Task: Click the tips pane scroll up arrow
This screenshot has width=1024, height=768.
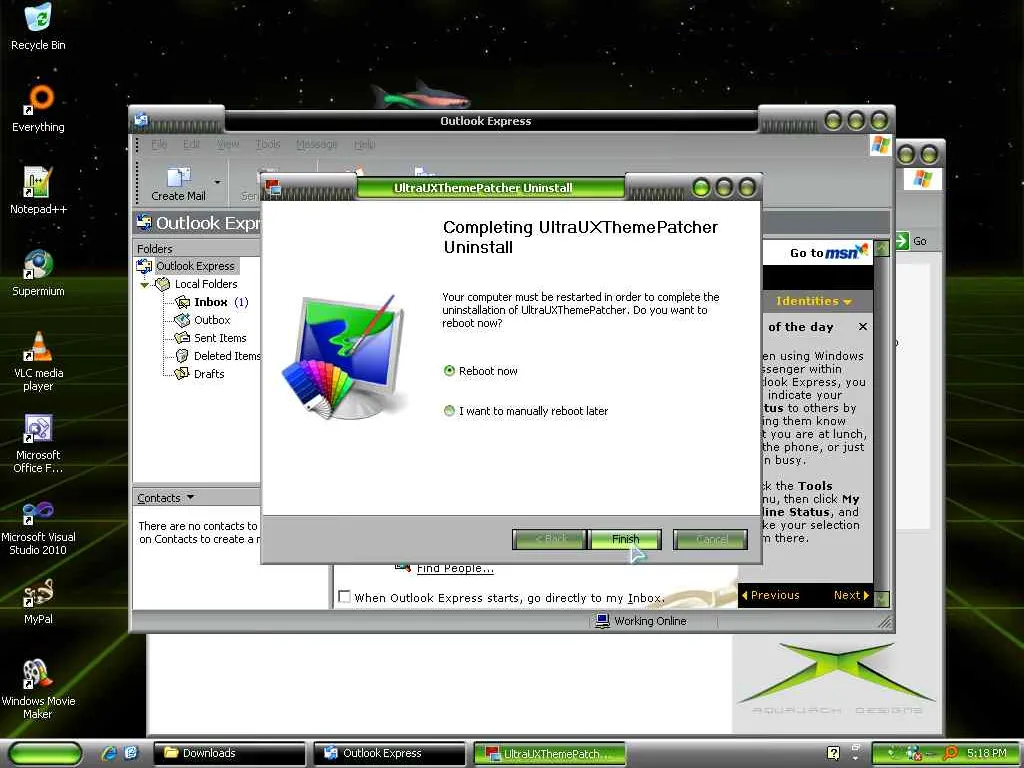Action: coord(882,249)
